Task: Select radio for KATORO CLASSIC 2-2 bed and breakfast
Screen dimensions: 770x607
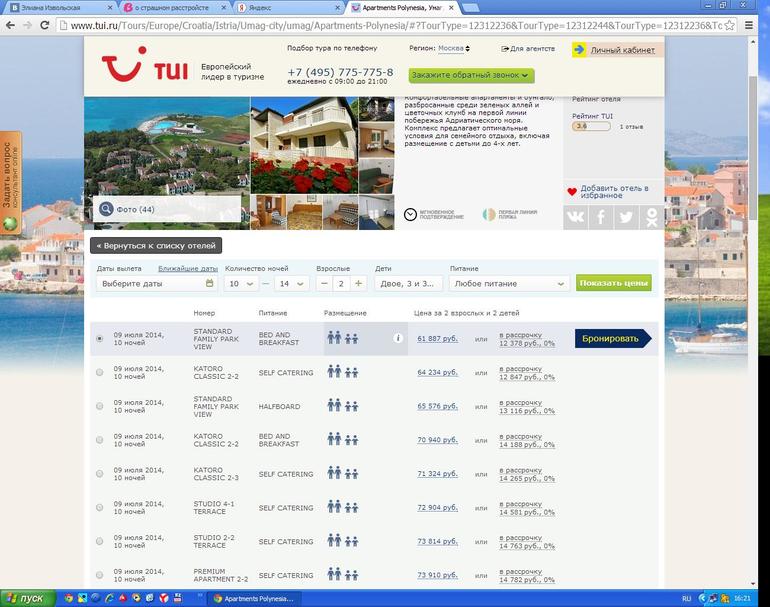Action: (100, 440)
